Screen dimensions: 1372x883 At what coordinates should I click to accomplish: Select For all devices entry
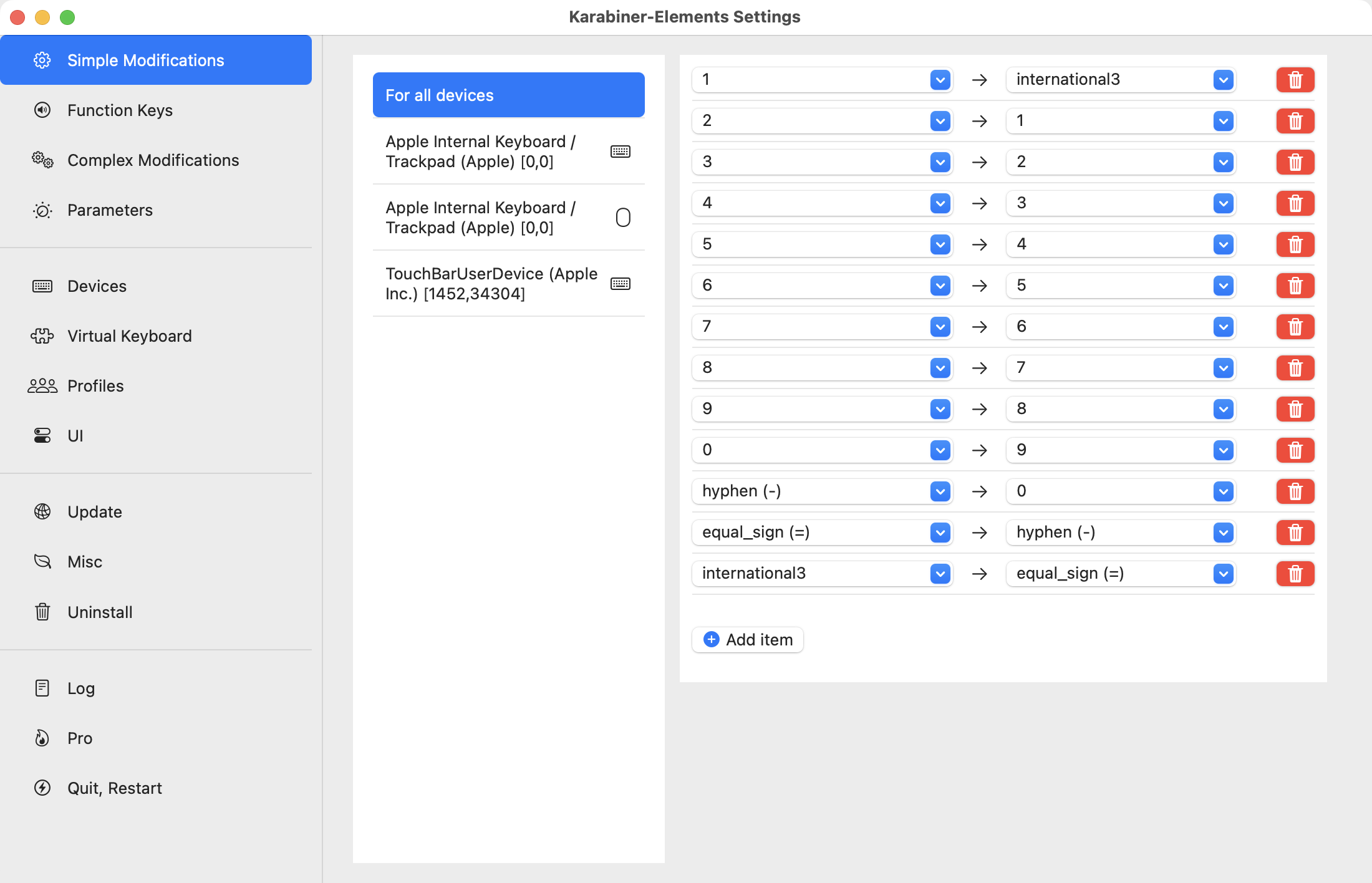[x=508, y=95]
